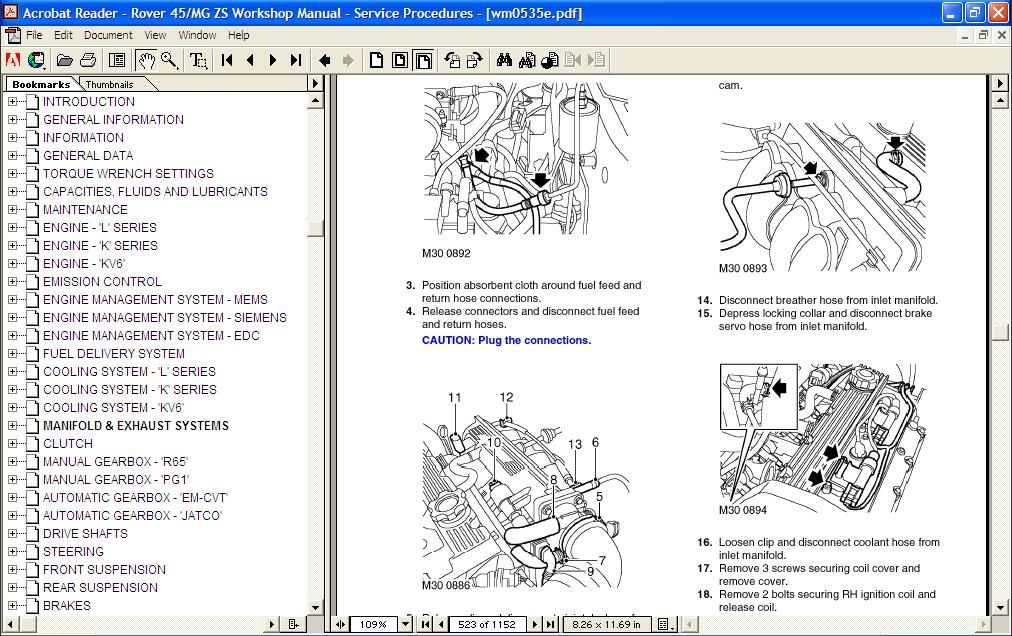Click the Adobe logo toolbar icon
The image size is (1012, 636).
12,61
